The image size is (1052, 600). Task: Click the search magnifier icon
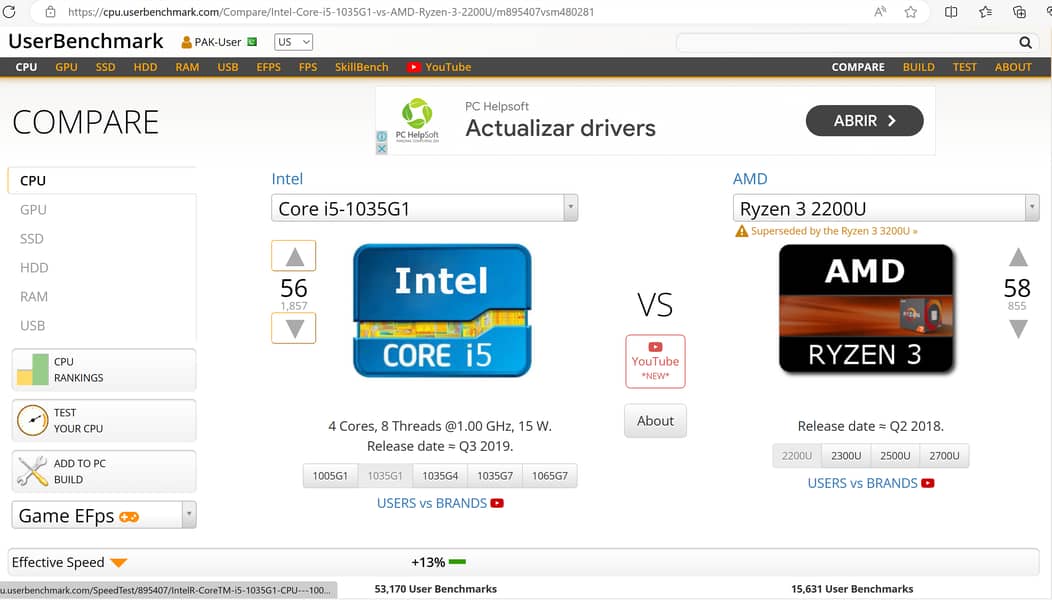pyautogui.click(x=1025, y=43)
